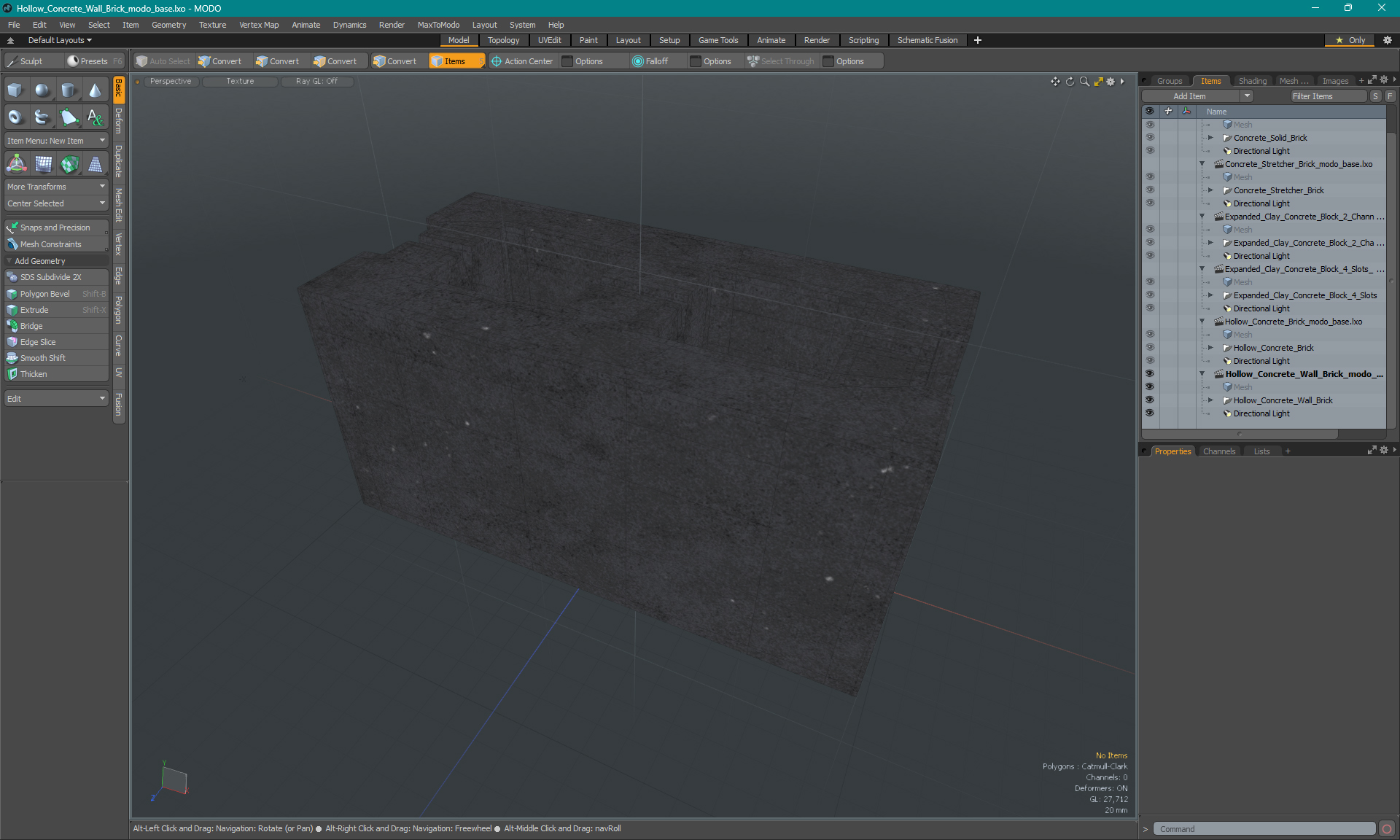Screen dimensions: 1400x840
Task: Click the Edge Slice tool
Action: (56, 342)
